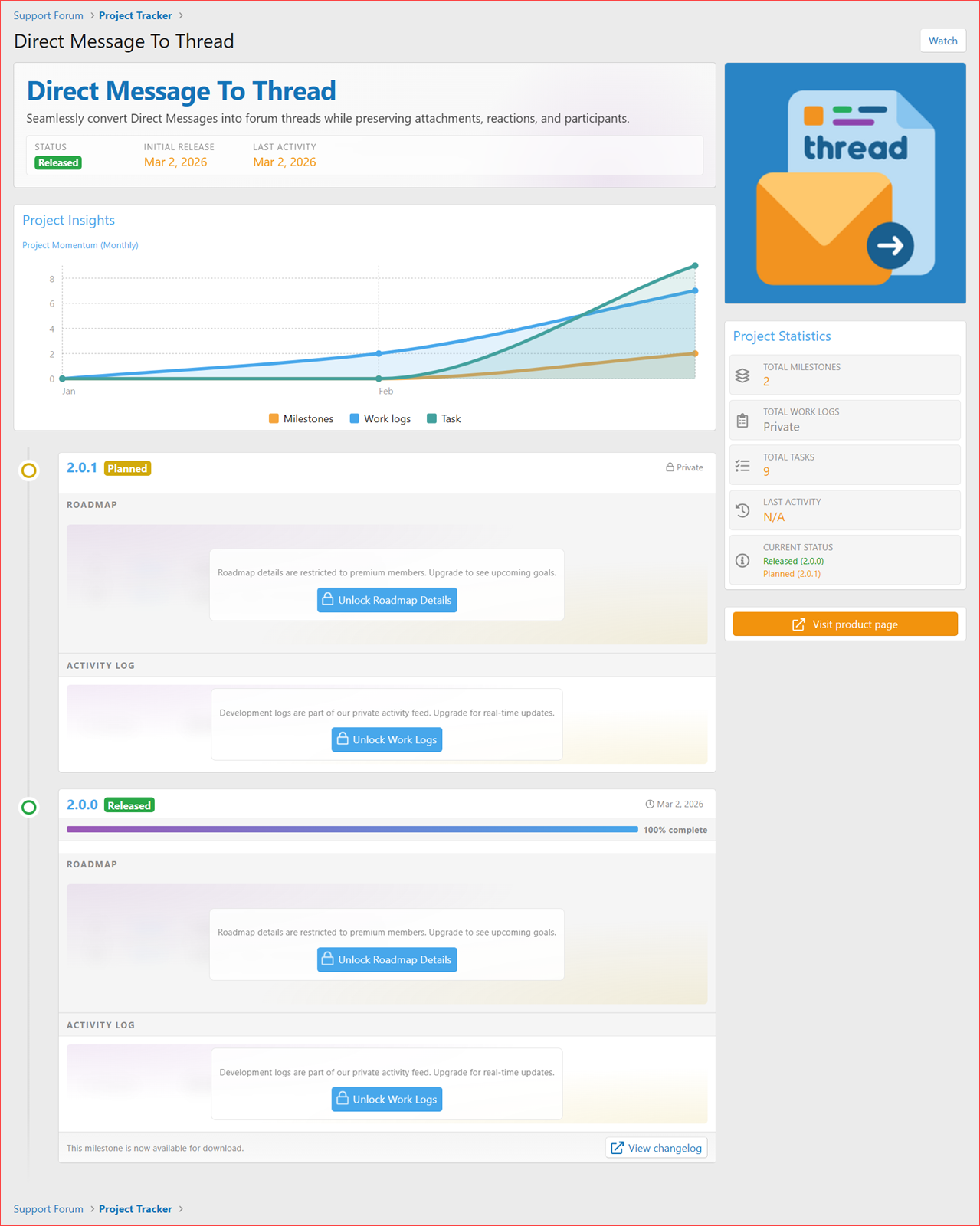Open the 2.0.0 milestone title link
The image size is (980, 1226).
[82, 805]
